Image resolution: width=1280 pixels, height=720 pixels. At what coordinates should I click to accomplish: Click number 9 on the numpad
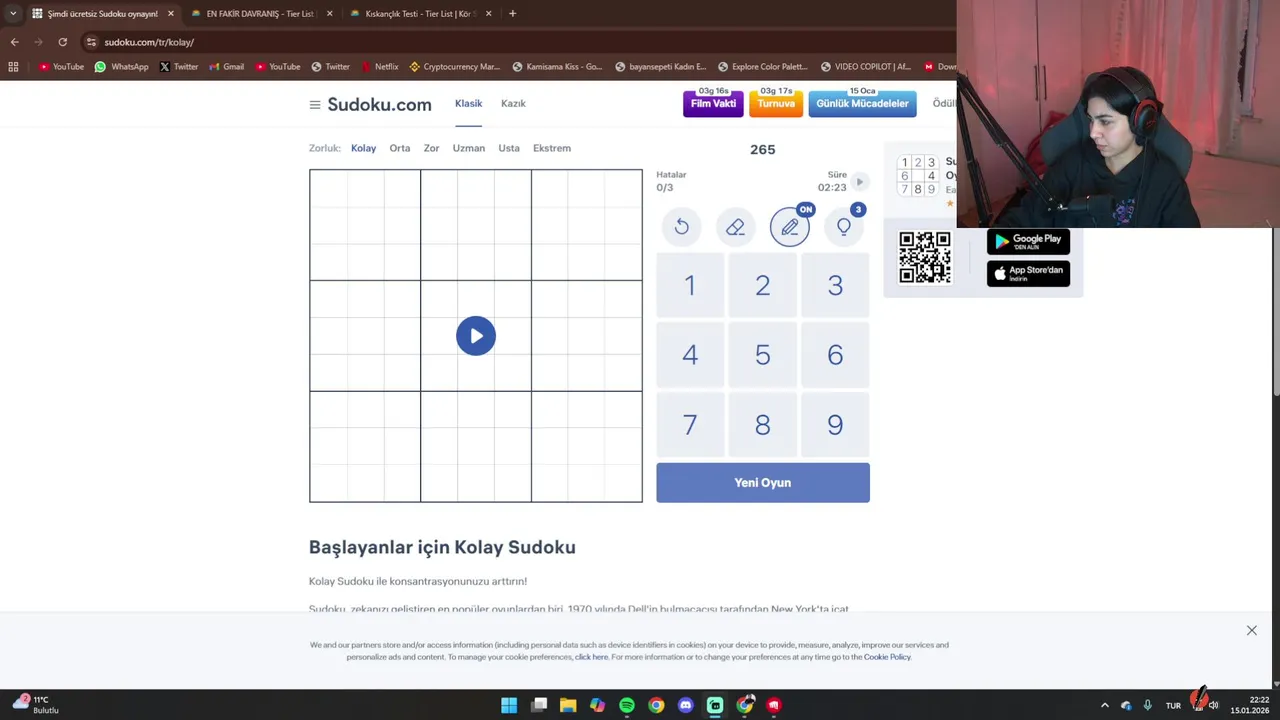[835, 425]
